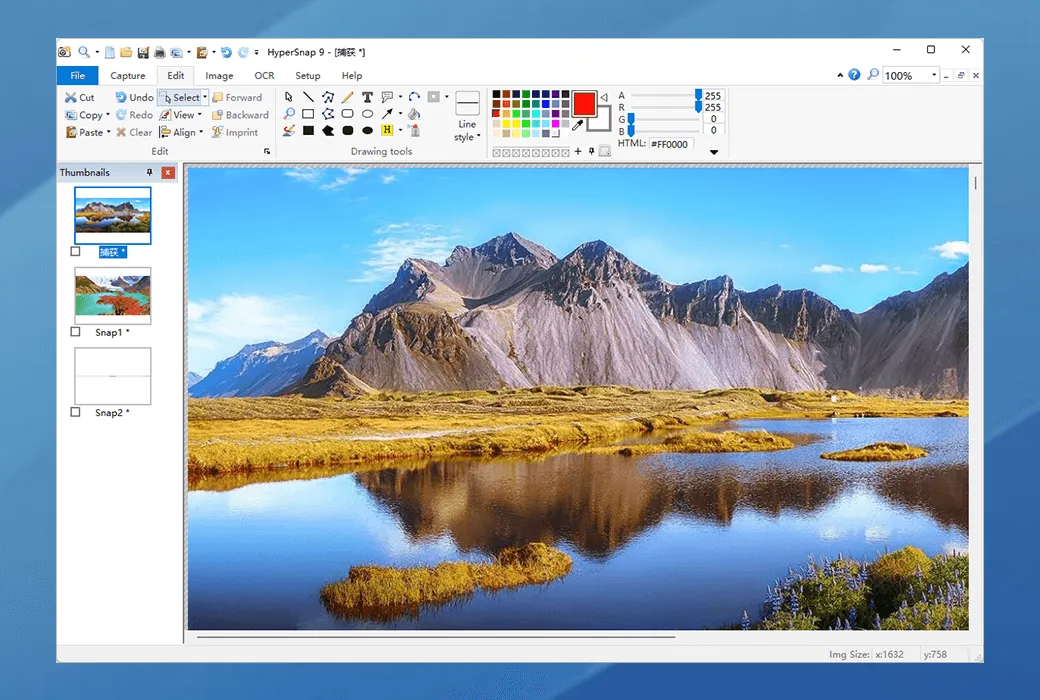Screen dimensions: 1040x700
Task: Select the Callout speech bubble tool
Action: coord(387,97)
